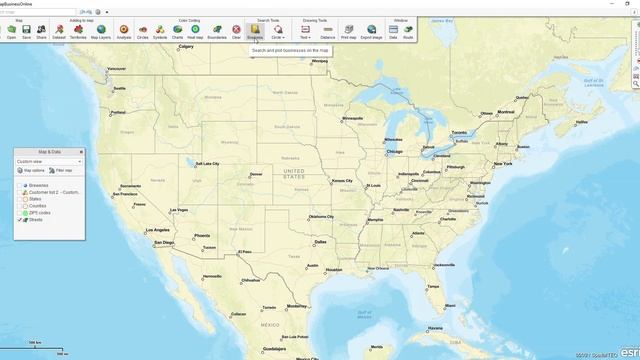Click the Toronto city label

[x=459, y=133]
